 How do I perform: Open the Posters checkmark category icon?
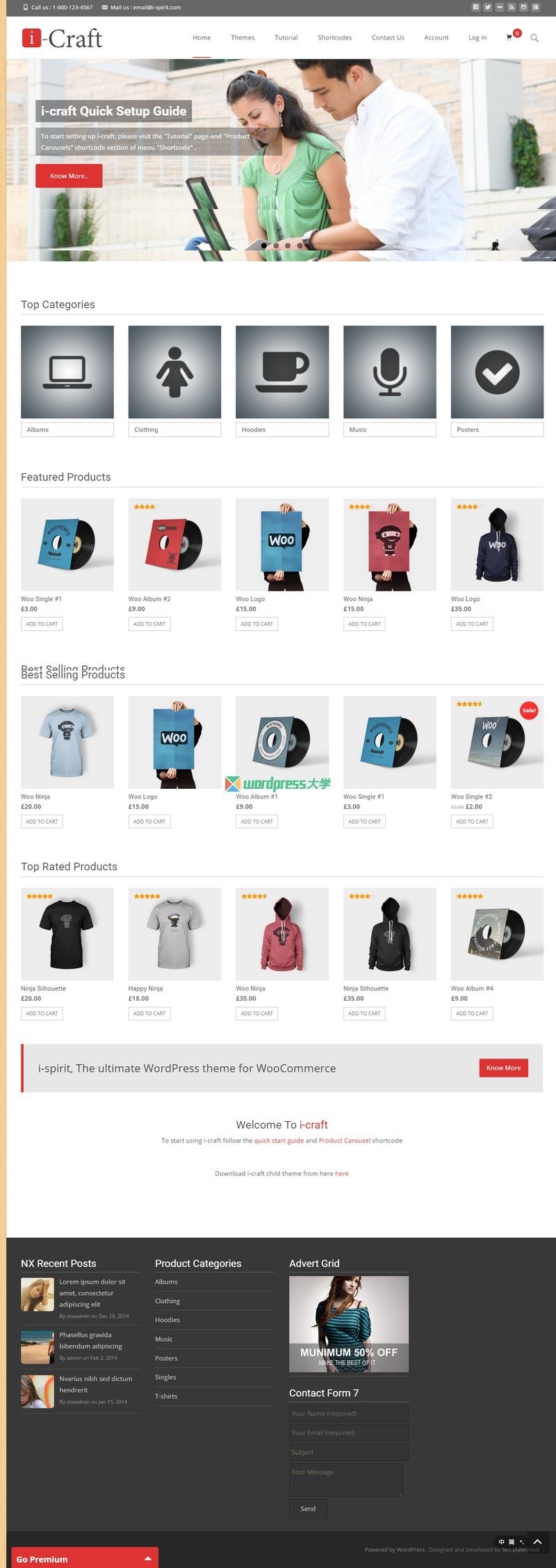click(497, 372)
